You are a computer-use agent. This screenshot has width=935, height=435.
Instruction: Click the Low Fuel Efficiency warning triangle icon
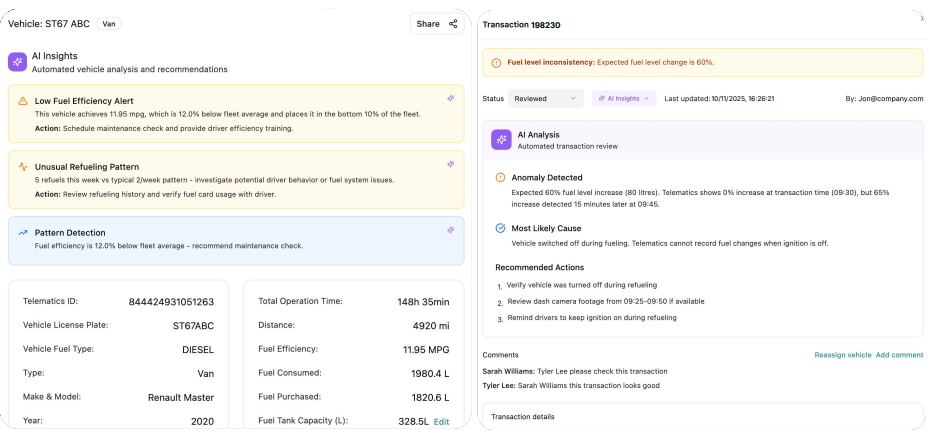click(23, 101)
